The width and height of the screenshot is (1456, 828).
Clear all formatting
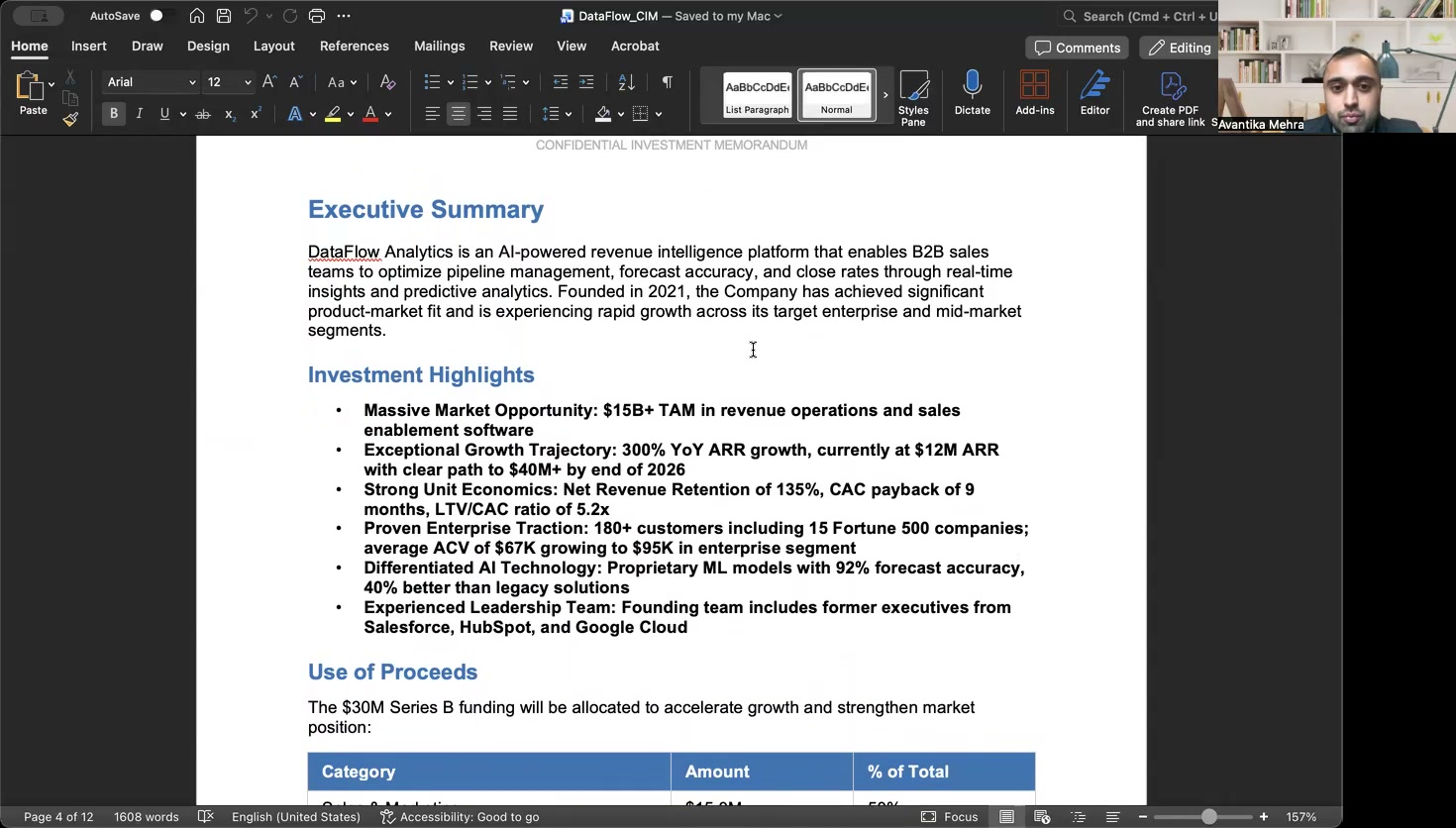(387, 82)
